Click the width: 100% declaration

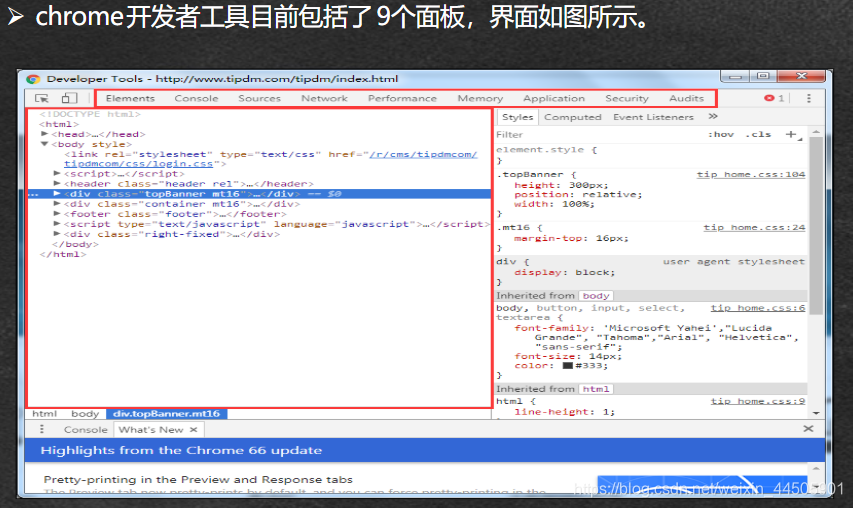pyautogui.click(x=554, y=204)
